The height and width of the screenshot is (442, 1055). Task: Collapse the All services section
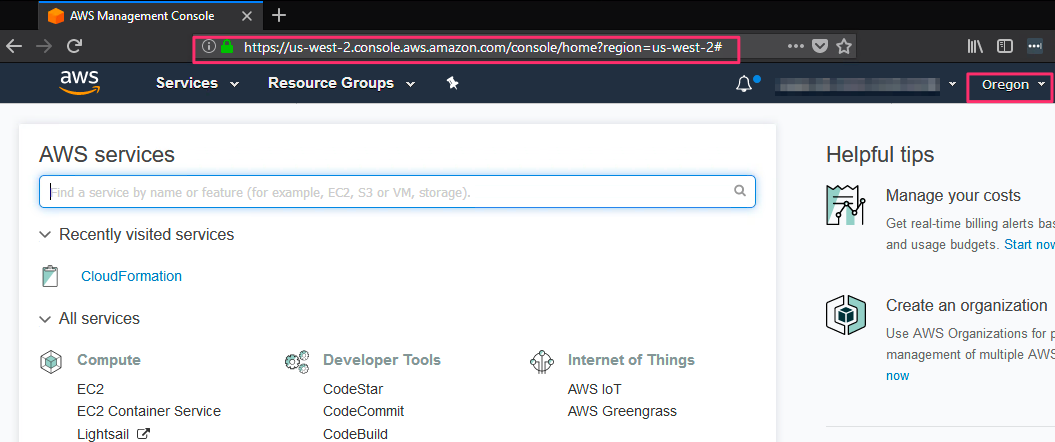pos(45,319)
